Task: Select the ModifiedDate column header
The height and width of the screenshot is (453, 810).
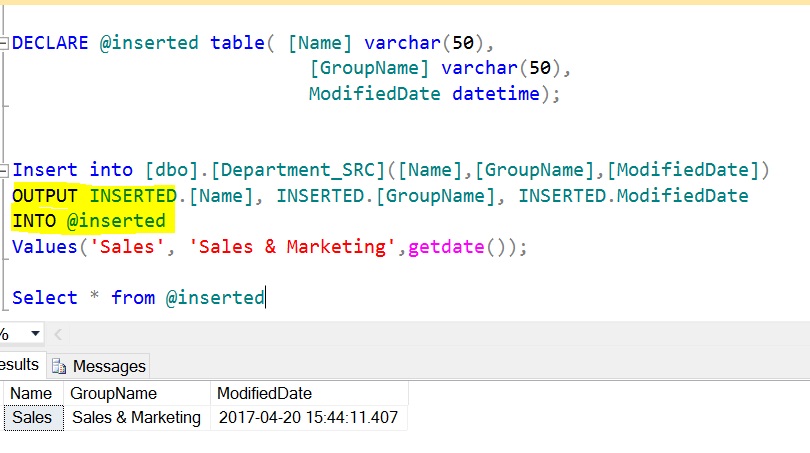Action: point(264,393)
